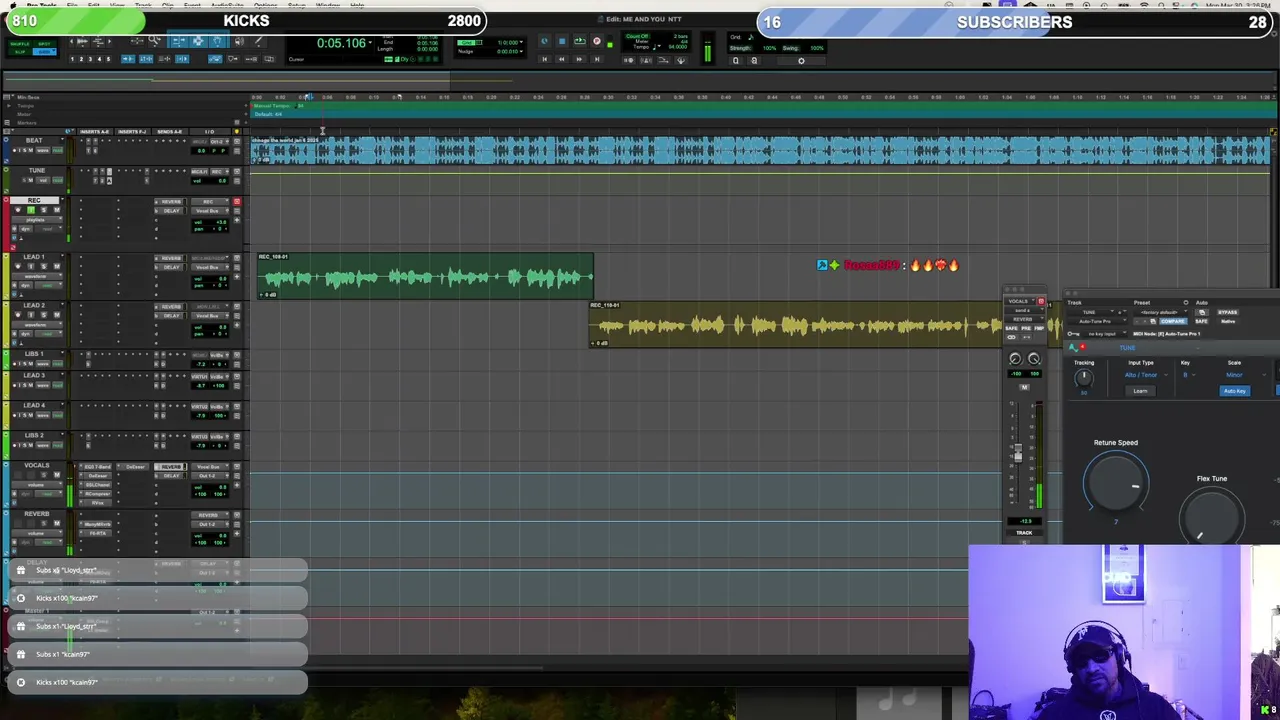The image size is (1280, 720).
Task: Select Slip edit mode
Action: [x=20, y=52]
